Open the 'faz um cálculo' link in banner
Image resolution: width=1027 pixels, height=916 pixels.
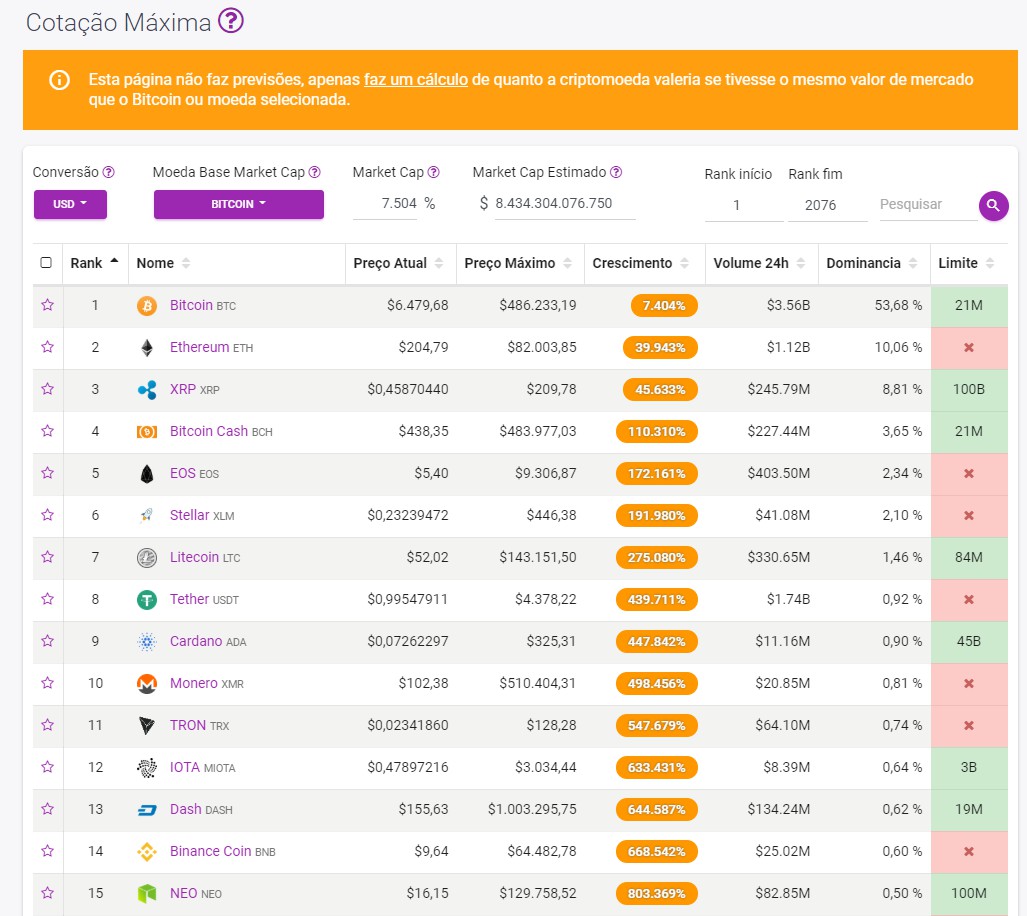416,80
